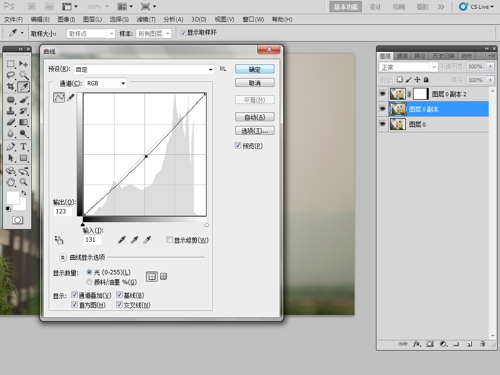Screen dimensions: 500x375
Task: Switch to the 历史记录 history tab
Action: click(443, 56)
